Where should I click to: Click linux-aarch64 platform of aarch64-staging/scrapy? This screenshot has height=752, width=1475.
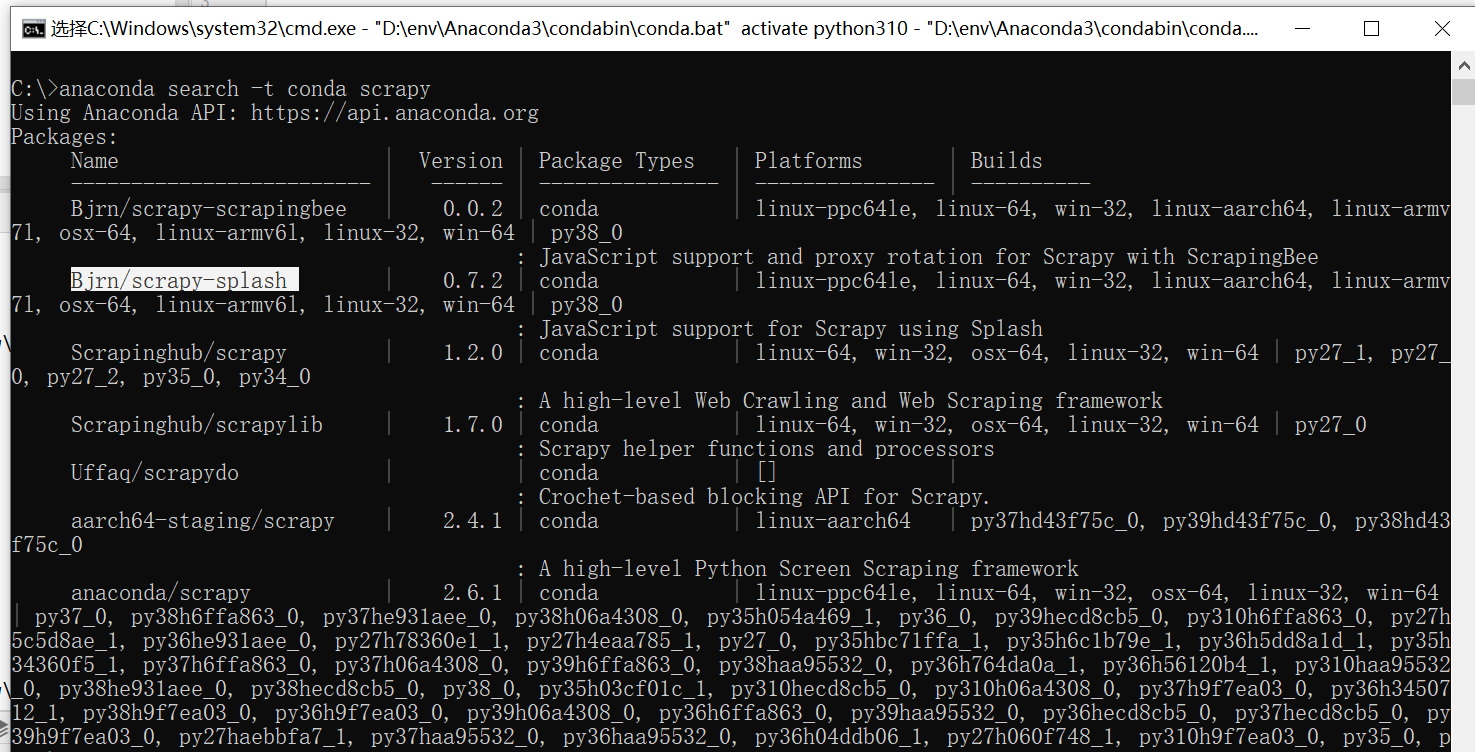click(x=832, y=521)
